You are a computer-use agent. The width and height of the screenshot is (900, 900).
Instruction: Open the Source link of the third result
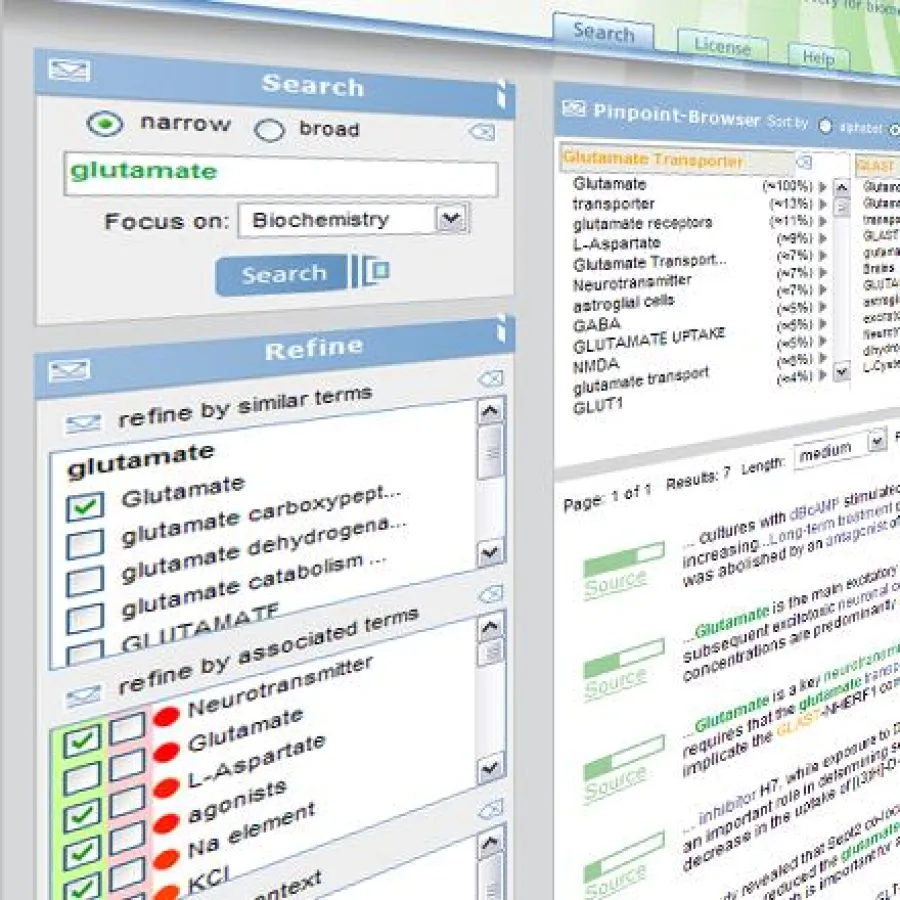click(x=615, y=782)
